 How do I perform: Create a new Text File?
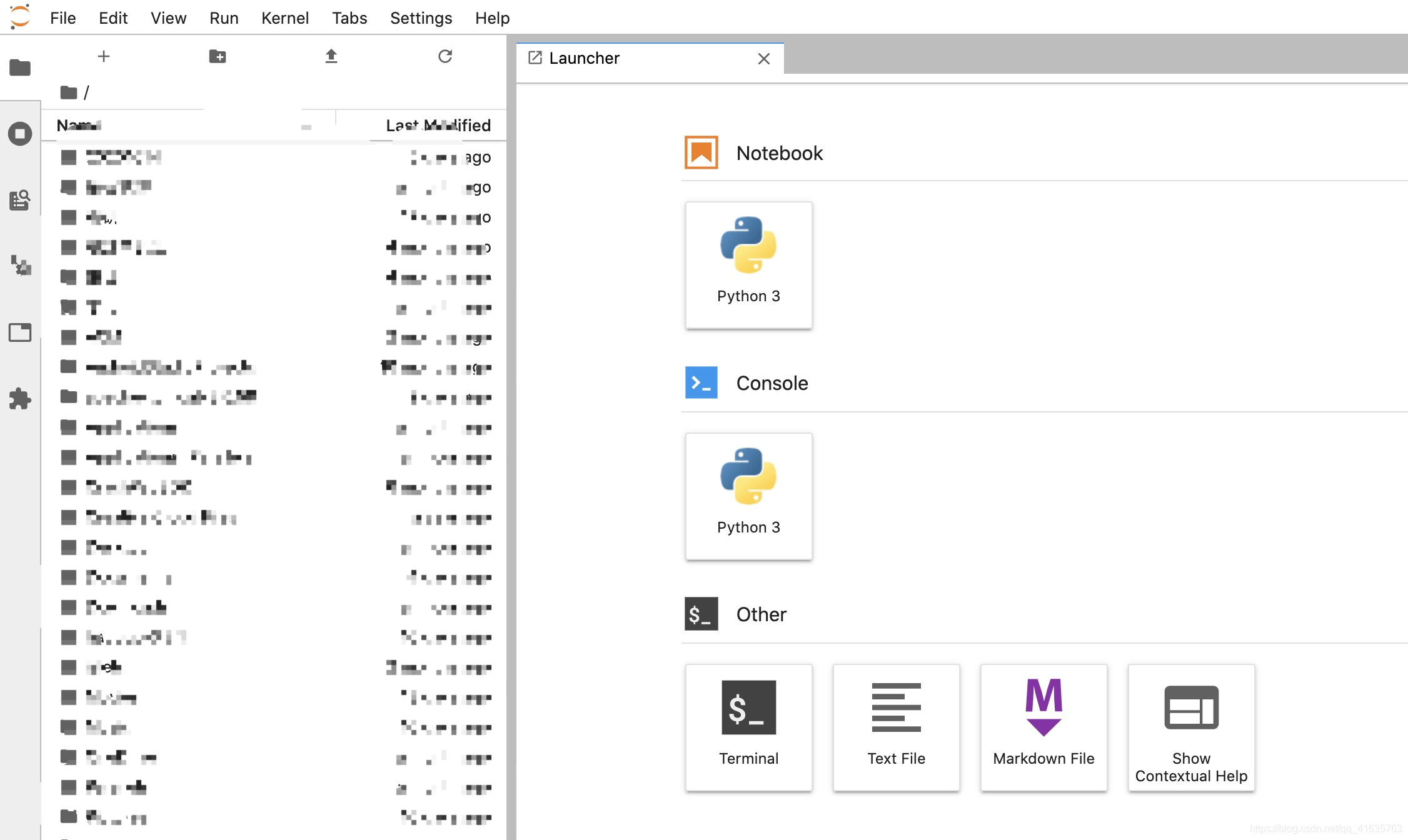tap(896, 727)
